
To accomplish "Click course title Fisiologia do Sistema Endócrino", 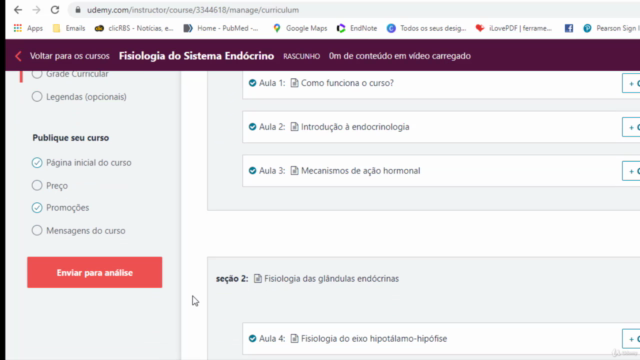I will click(196, 56).
